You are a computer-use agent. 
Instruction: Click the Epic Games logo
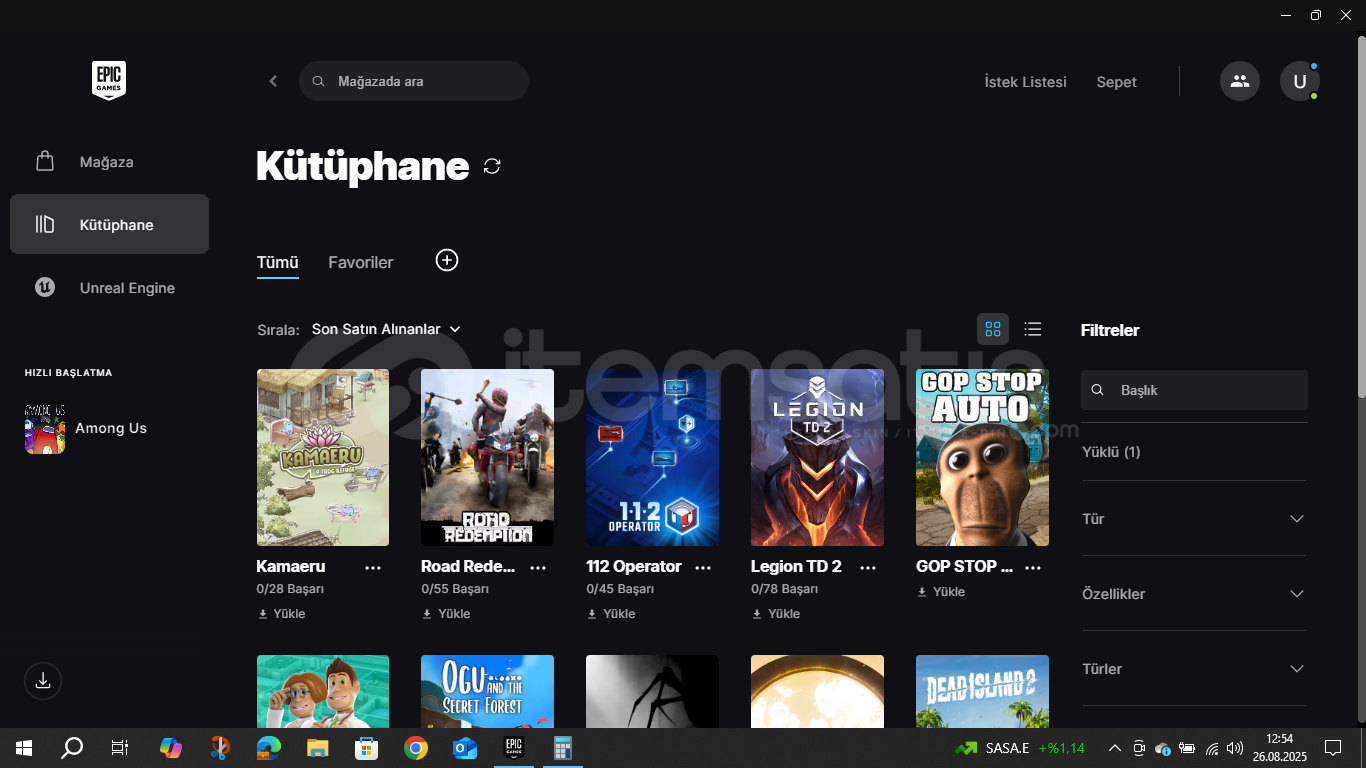[109, 81]
